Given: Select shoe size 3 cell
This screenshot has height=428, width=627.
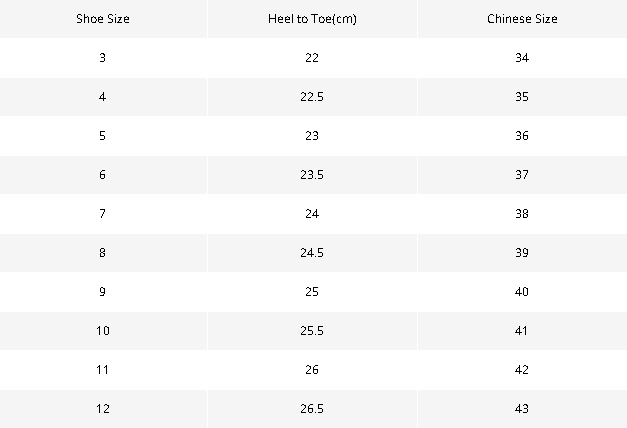Looking at the screenshot, I should click(103, 58).
